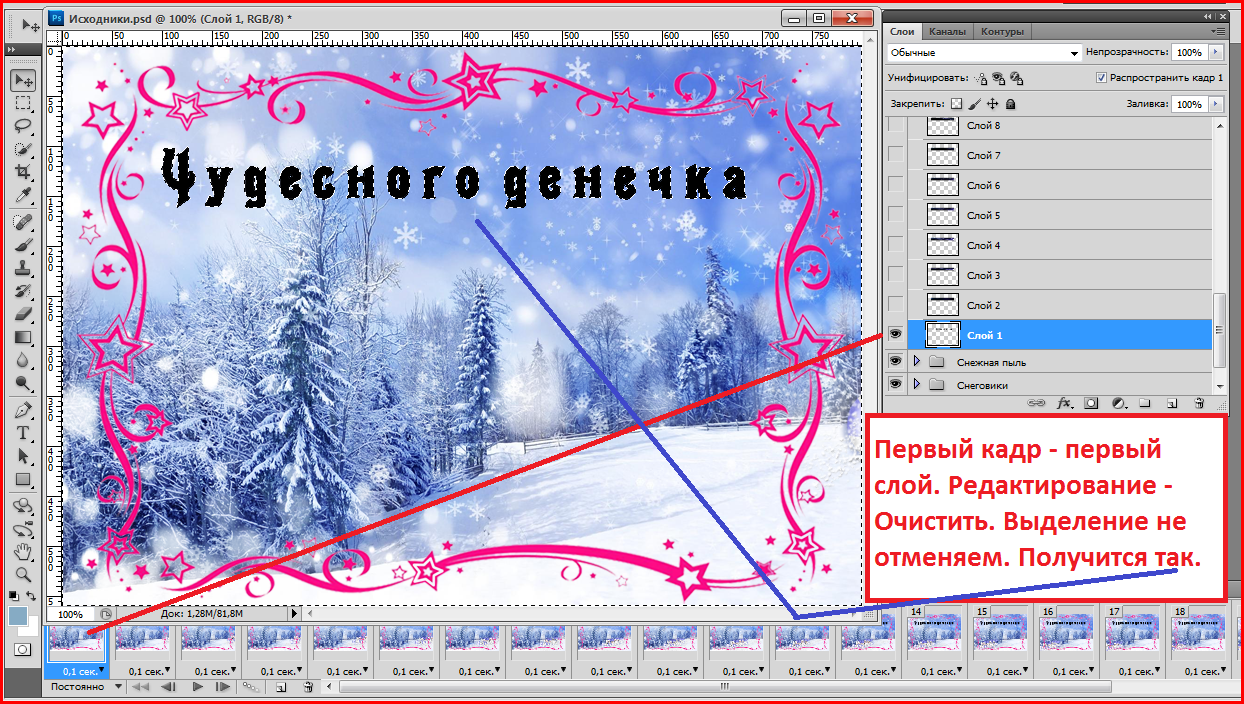
Task: Go to the next animation frame
Action: [x=223, y=687]
